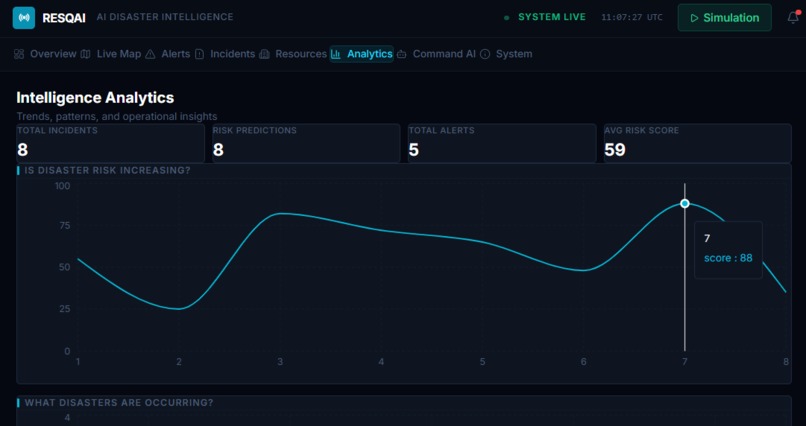Select the Analytics tab
The image size is (806, 426).
click(x=361, y=54)
